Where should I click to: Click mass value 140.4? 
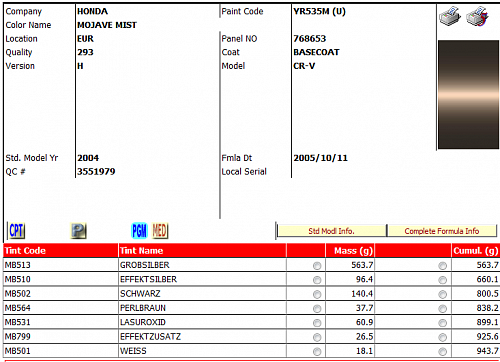[x=362, y=294]
